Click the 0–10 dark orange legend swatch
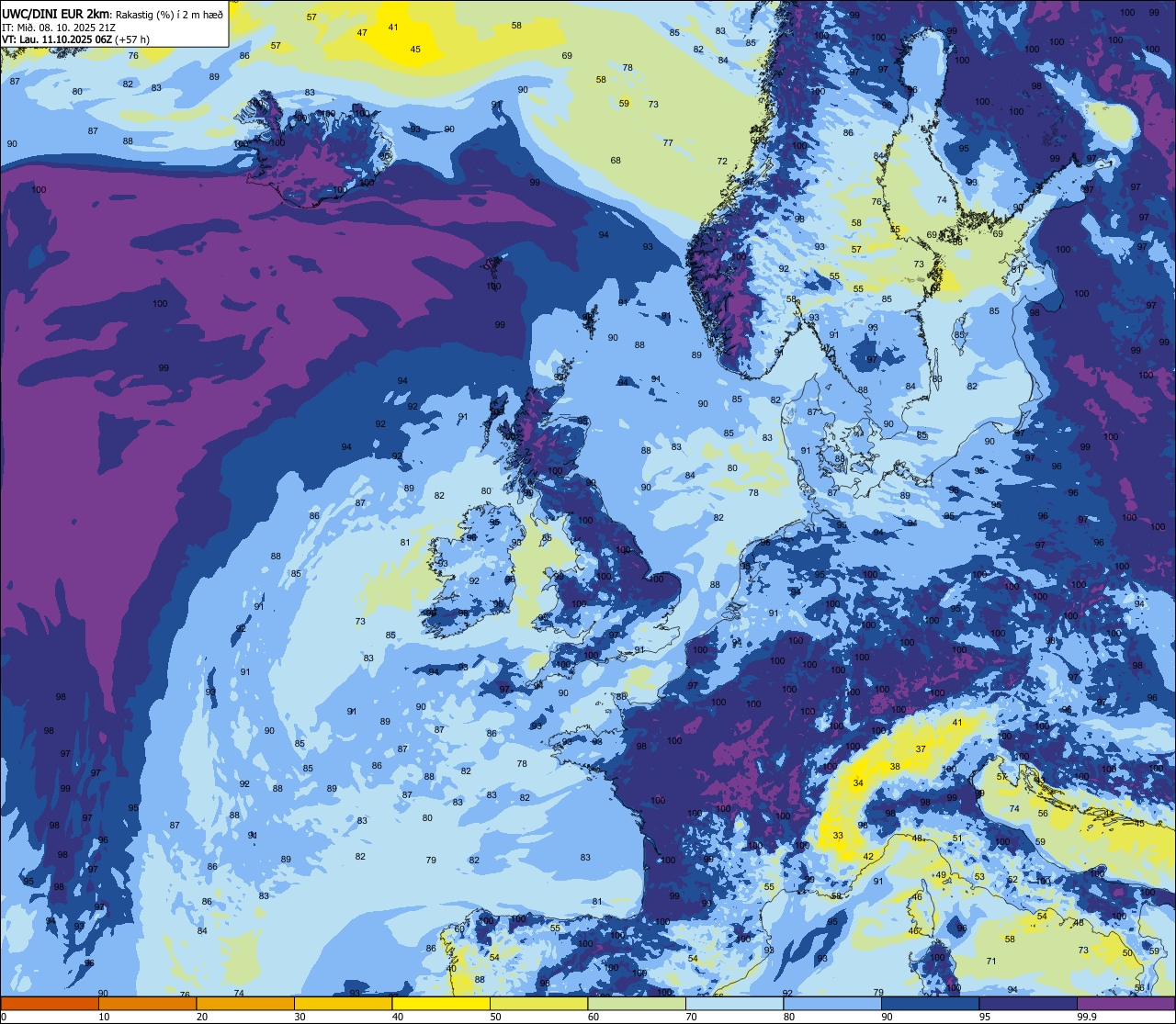The height and width of the screenshot is (1024, 1176). (x=50, y=1003)
